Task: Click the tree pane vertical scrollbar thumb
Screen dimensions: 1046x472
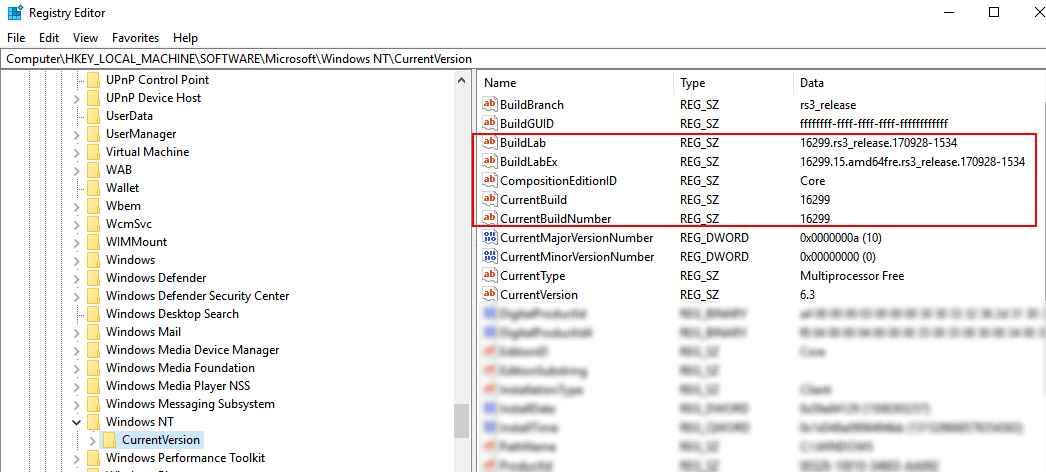Action: (x=461, y=421)
